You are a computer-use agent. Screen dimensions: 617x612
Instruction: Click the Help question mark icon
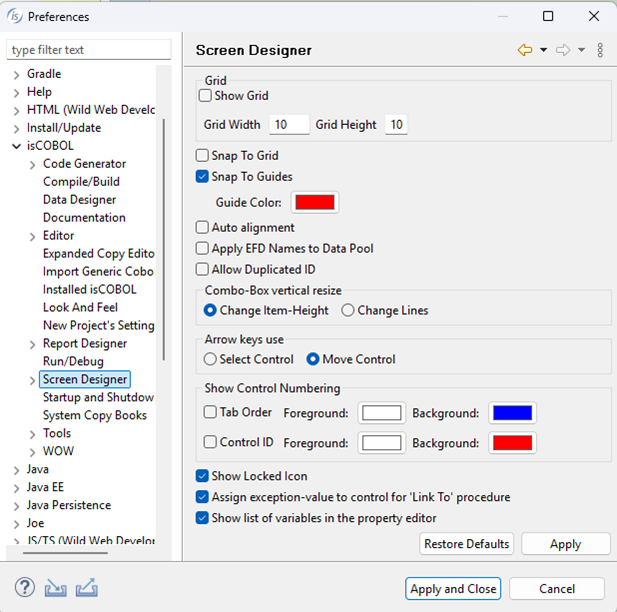(25, 588)
